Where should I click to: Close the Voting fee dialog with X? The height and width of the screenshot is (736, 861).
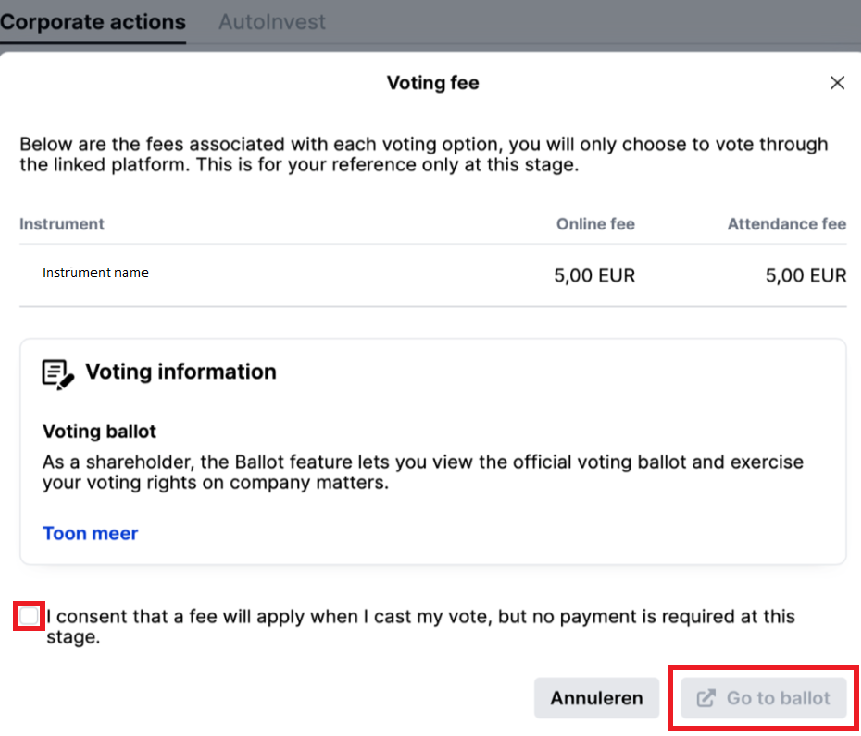click(x=837, y=83)
